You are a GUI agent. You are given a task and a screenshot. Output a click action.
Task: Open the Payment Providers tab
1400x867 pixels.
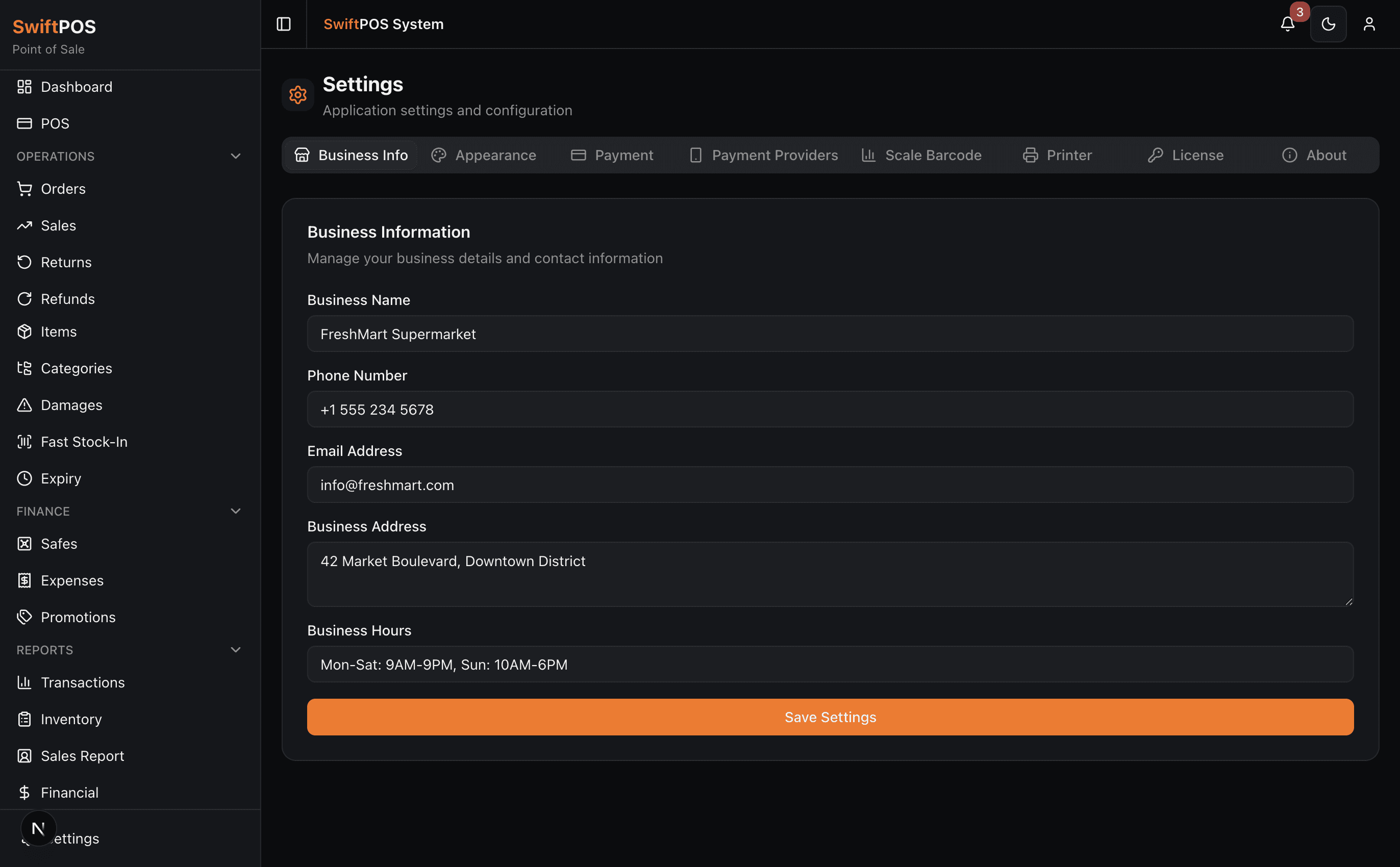tap(763, 156)
